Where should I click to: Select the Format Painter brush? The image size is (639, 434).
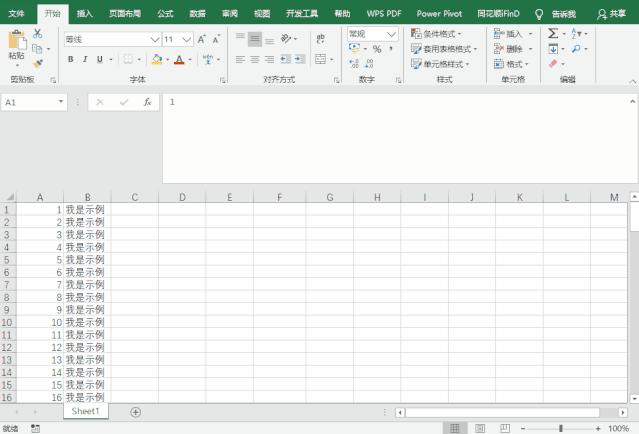coord(37,64)
